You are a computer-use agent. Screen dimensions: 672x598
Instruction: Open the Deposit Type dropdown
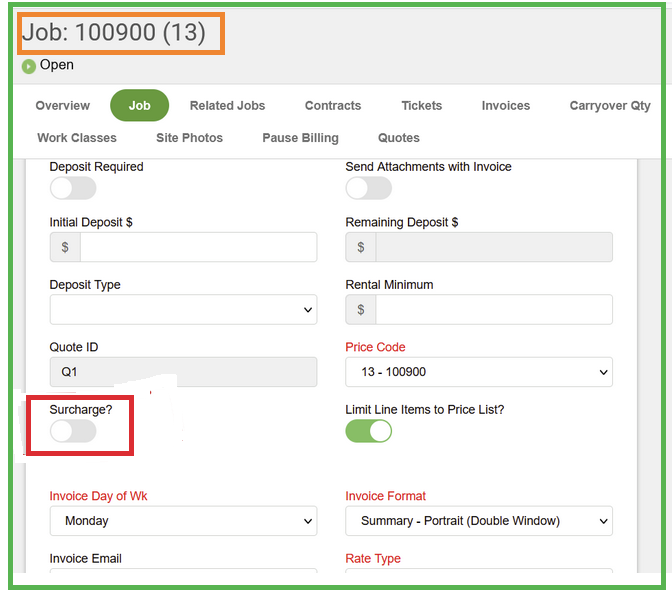click(183, 310)
